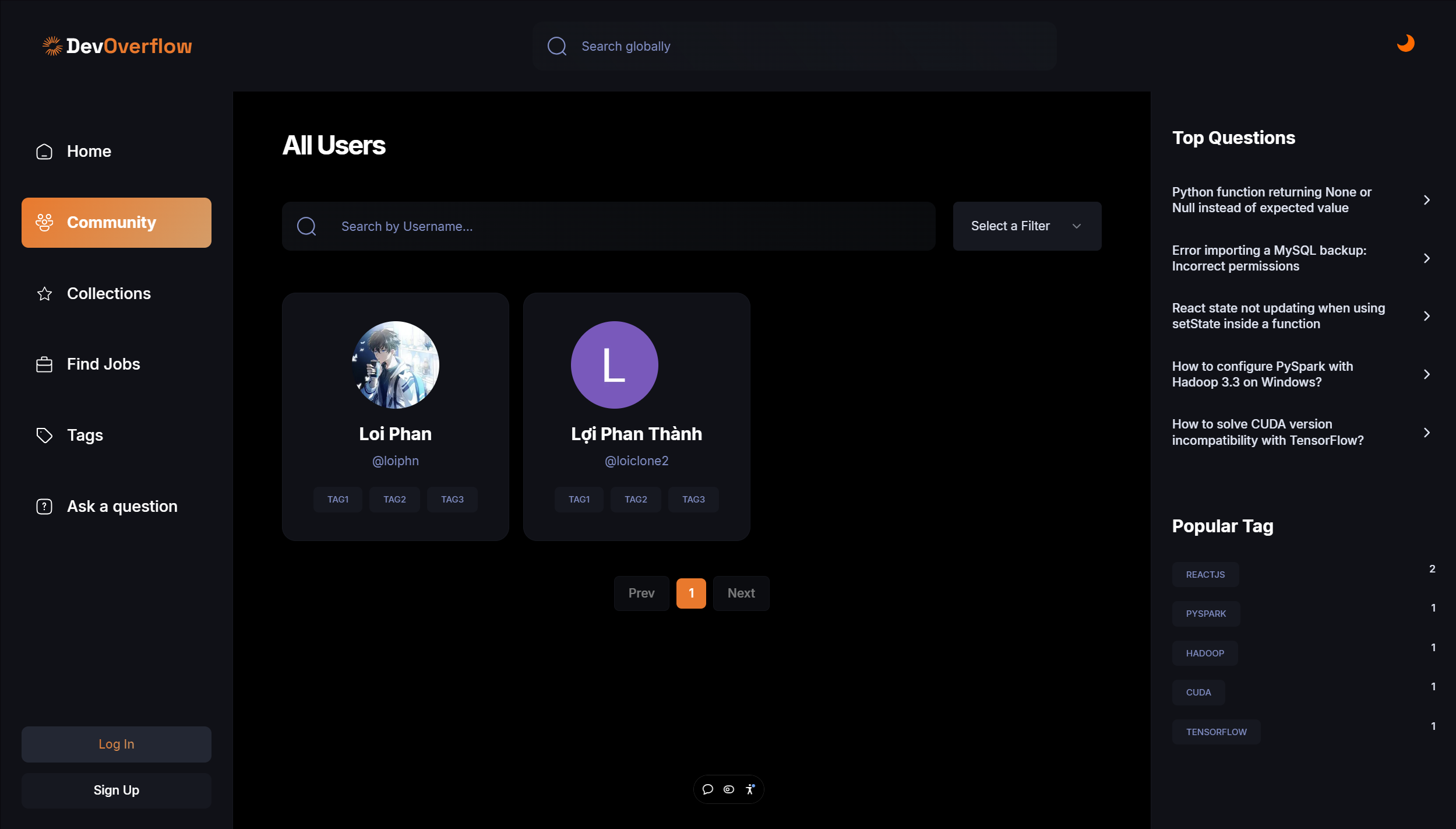
Task: Click the Home sidebar icon
Action: pos(44,152)
